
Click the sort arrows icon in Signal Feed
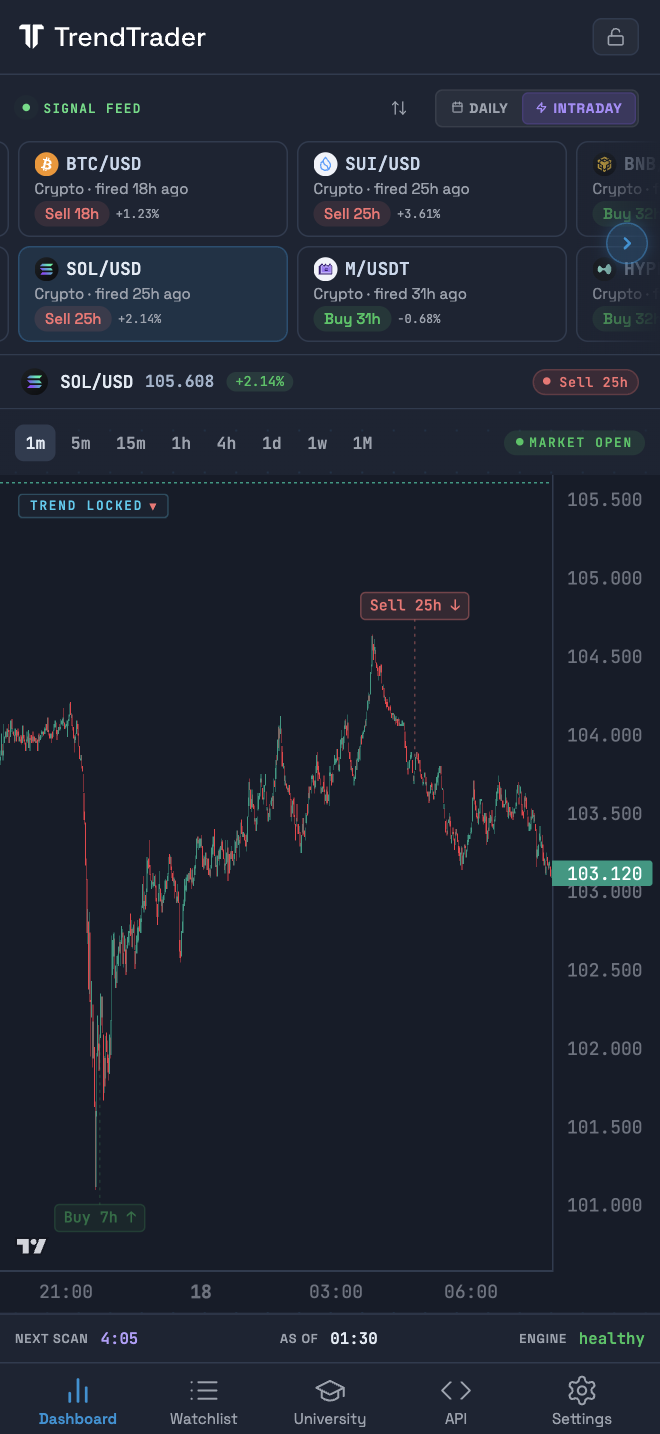[399, 108]
